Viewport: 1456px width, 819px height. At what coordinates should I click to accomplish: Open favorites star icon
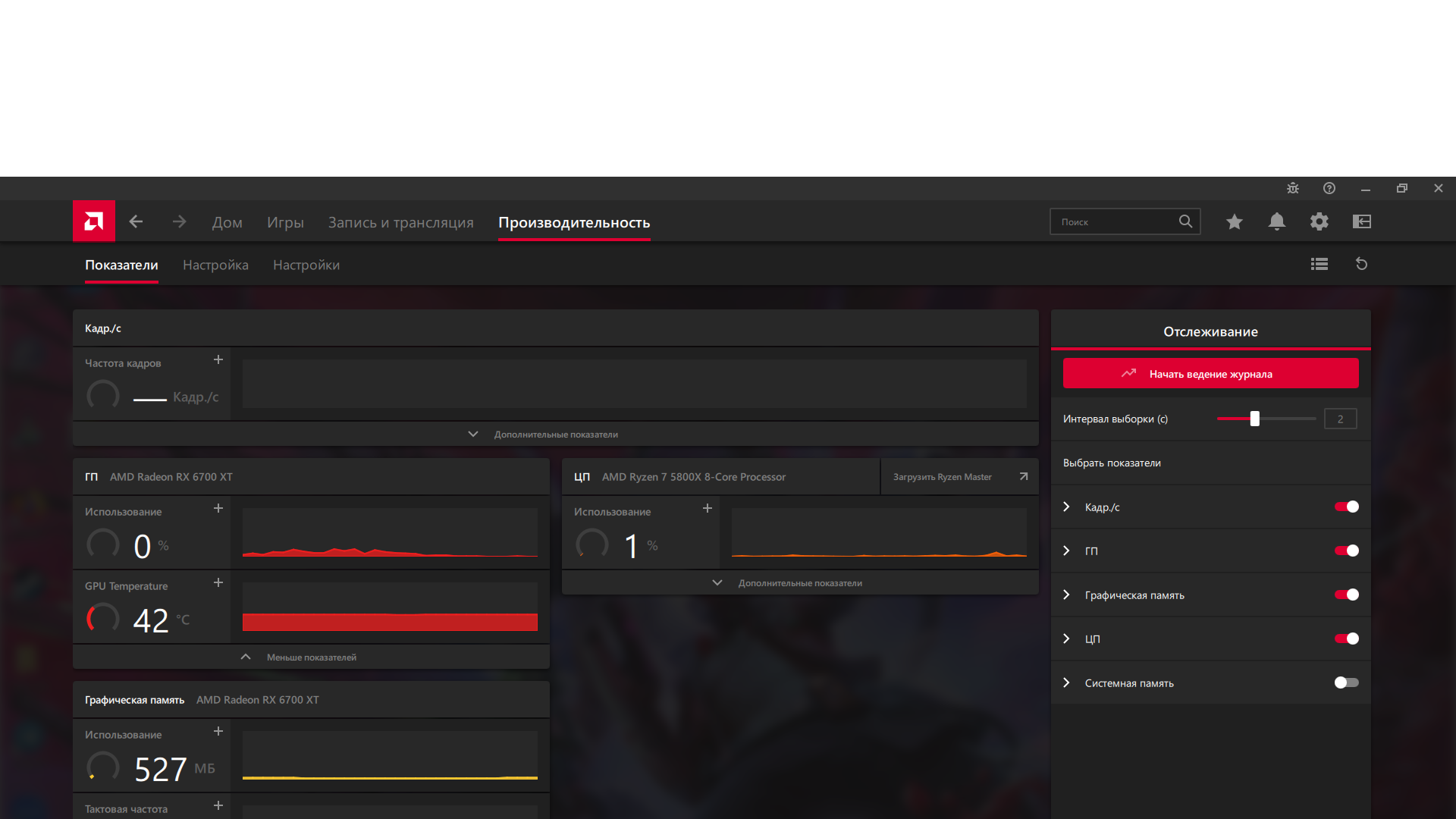click(x=1235, y=221)
